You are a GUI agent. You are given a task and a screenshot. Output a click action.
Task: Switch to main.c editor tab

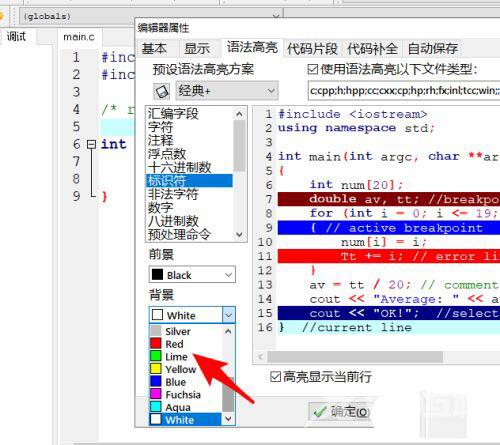tap(79, 37)
